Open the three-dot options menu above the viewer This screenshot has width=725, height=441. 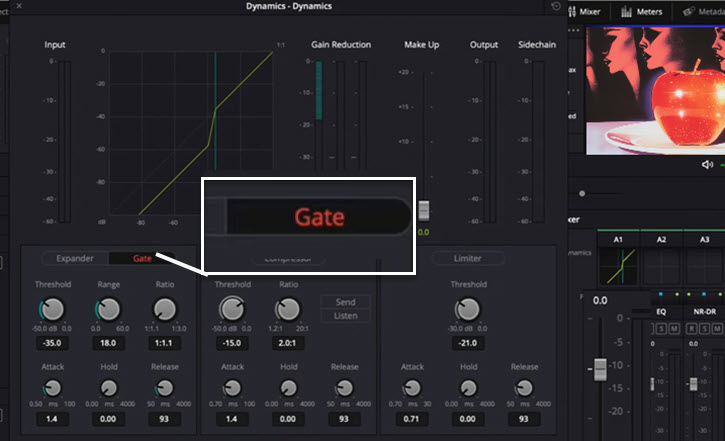coord(574,30)
